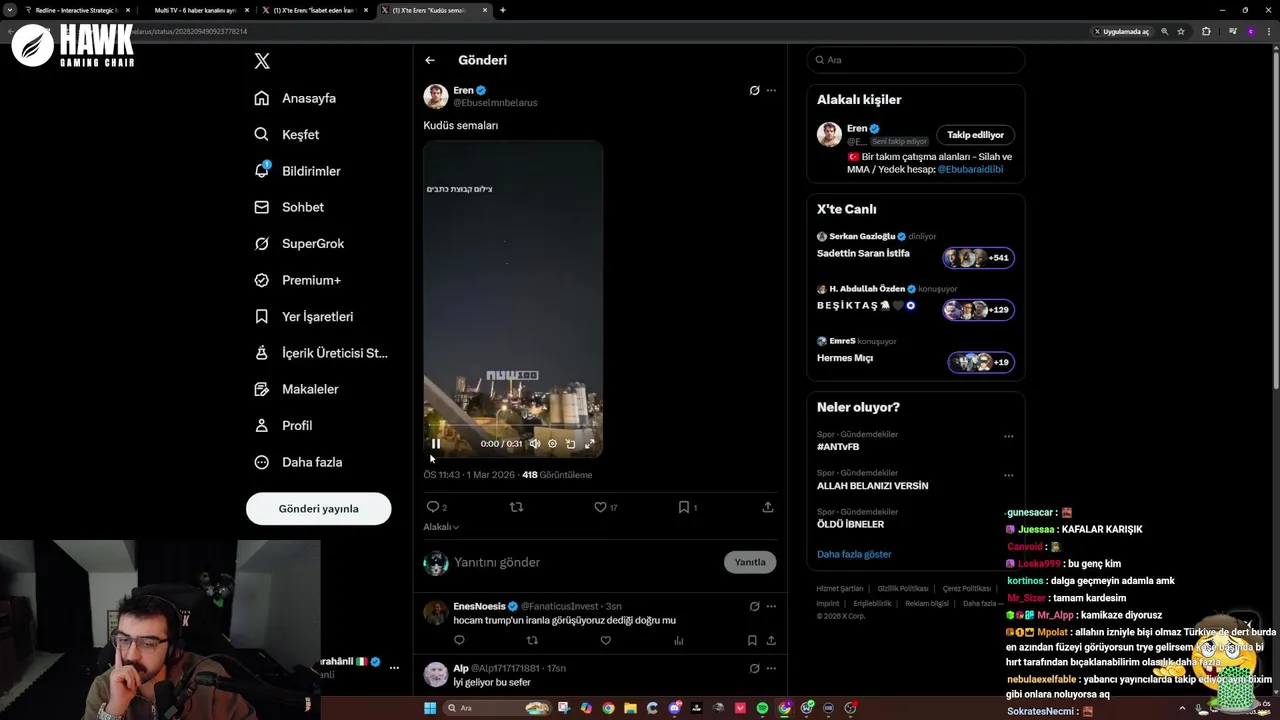Click the Ara search field on X

pyautogui.click(x=916, y=60)
